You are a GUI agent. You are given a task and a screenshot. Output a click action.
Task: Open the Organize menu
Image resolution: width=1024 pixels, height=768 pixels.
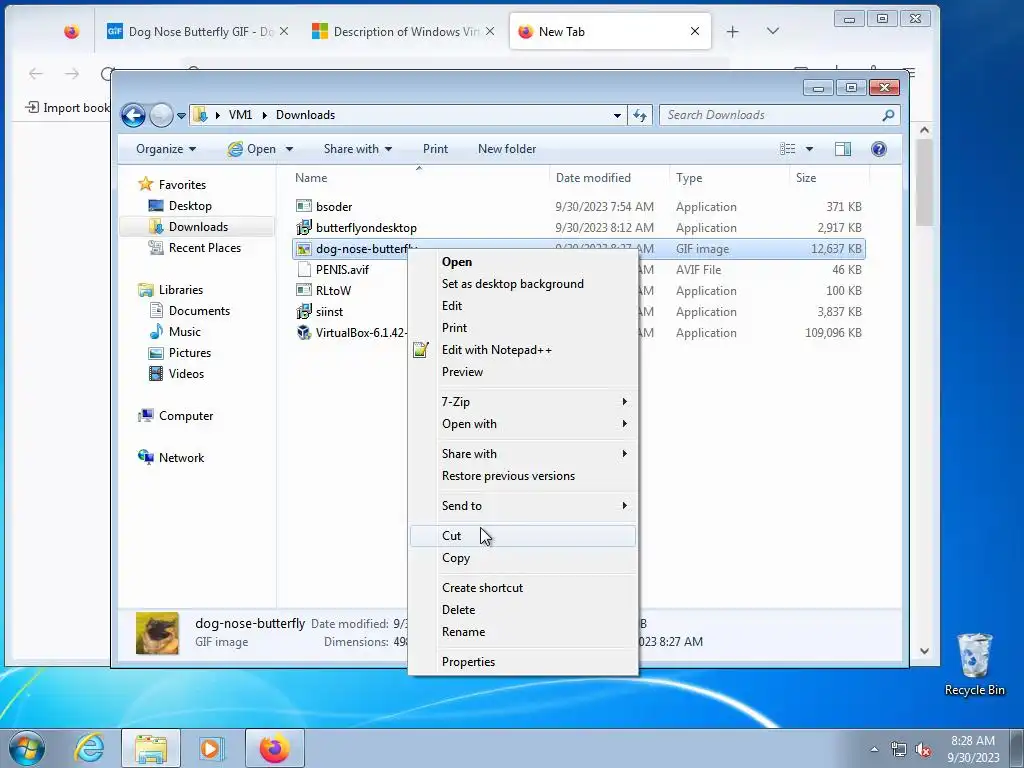166,149
